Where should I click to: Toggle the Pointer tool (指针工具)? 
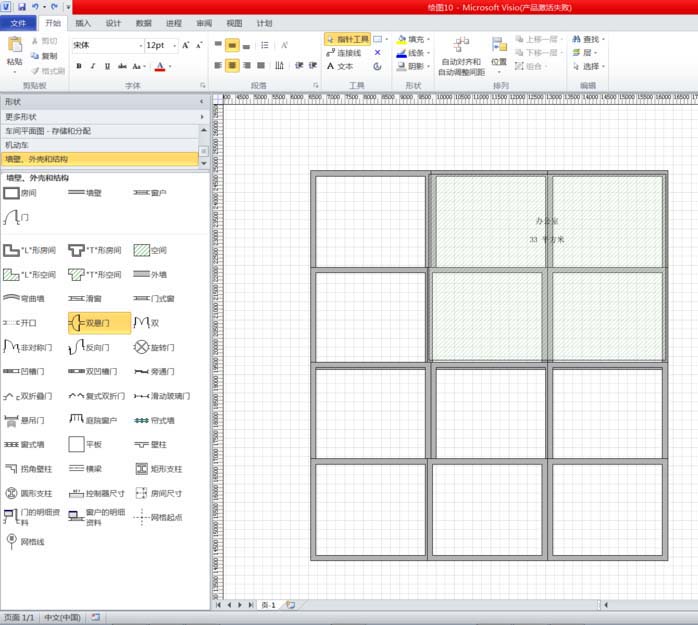(348, 40)
